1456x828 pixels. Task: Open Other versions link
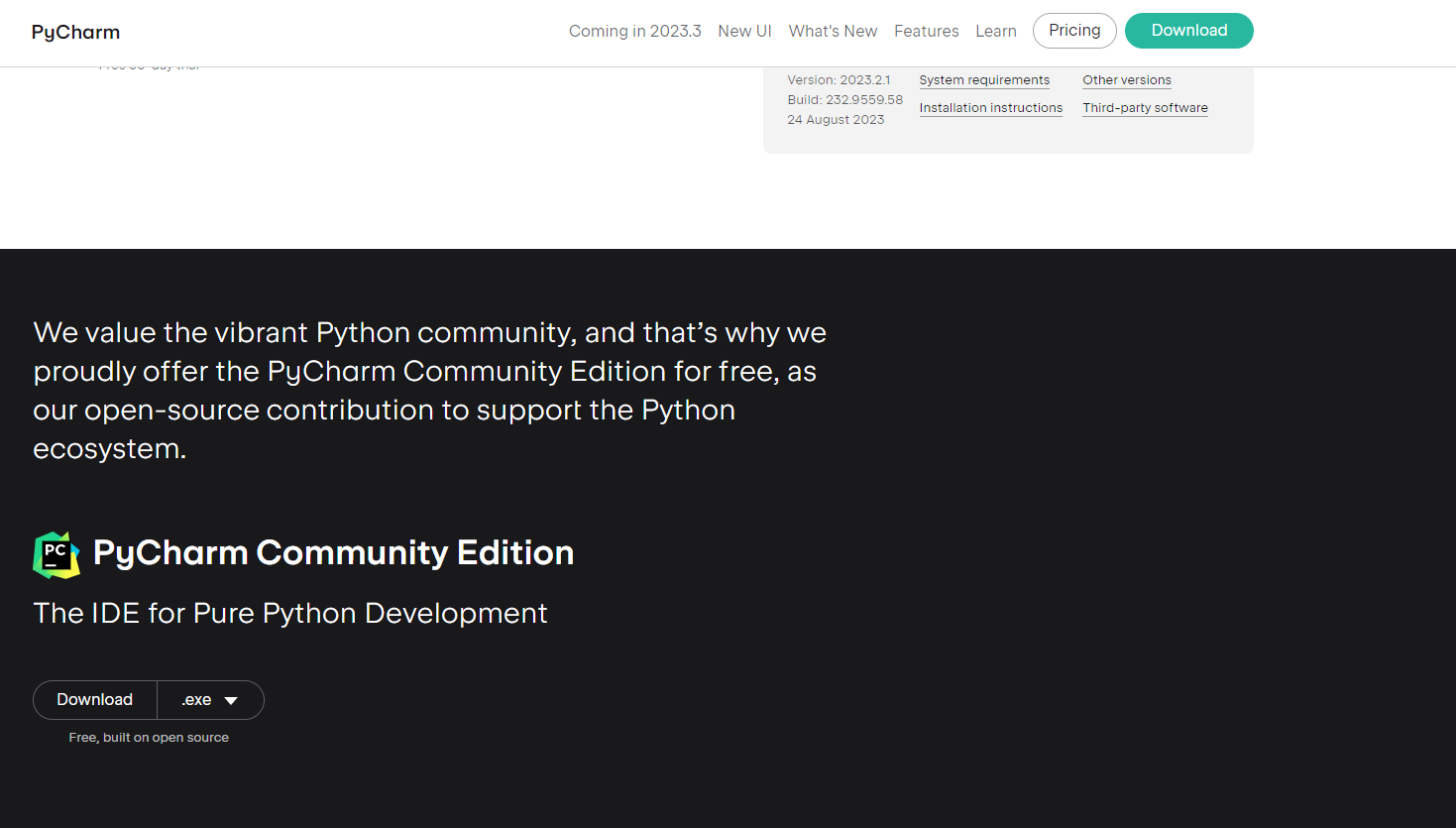click(x=1126, y=80)
